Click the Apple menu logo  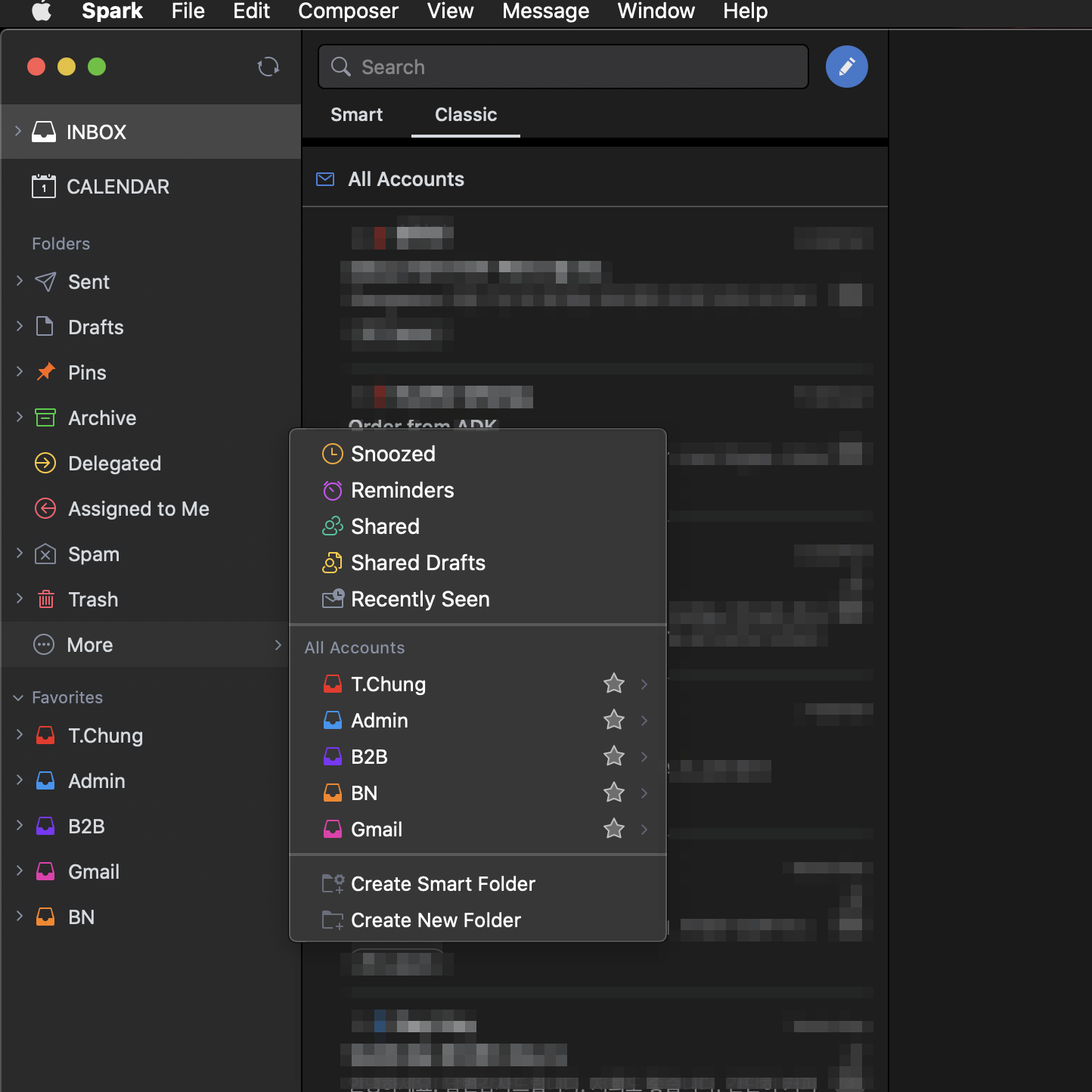pos(42,11)
